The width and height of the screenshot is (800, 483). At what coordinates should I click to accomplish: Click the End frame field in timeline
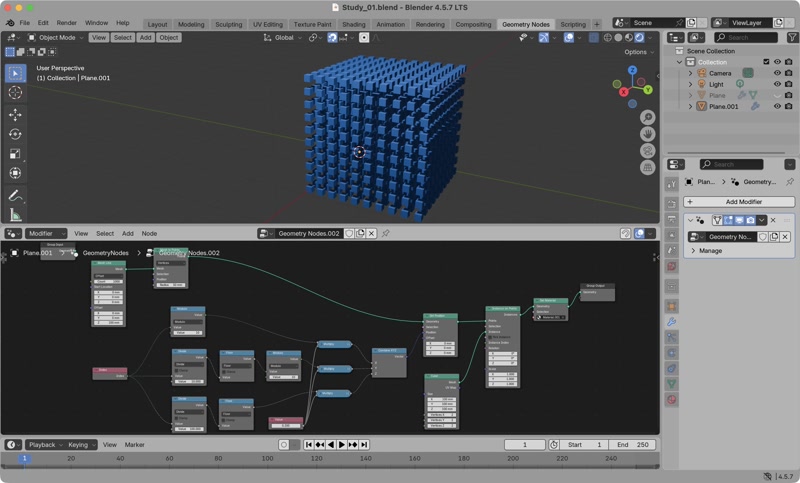(x=630, y=444)
